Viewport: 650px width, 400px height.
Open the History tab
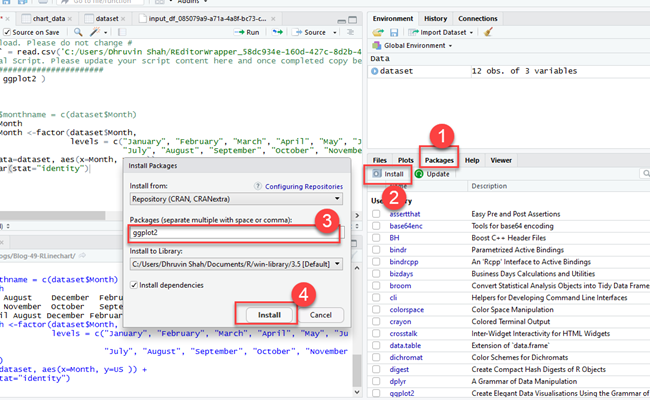click(435, 18)
